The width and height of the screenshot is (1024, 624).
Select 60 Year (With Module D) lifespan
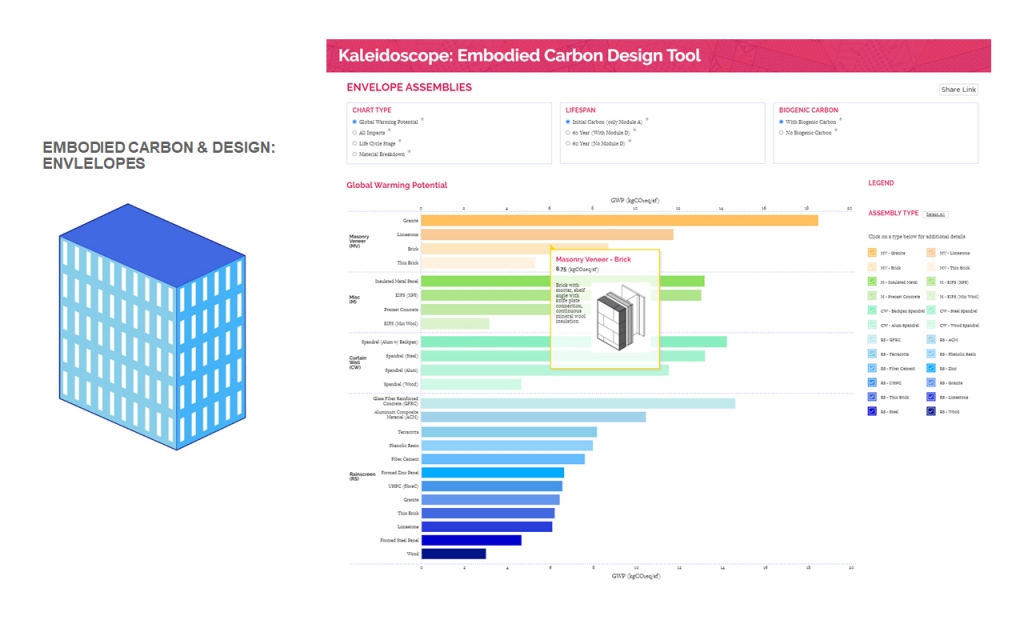[568, 132]
